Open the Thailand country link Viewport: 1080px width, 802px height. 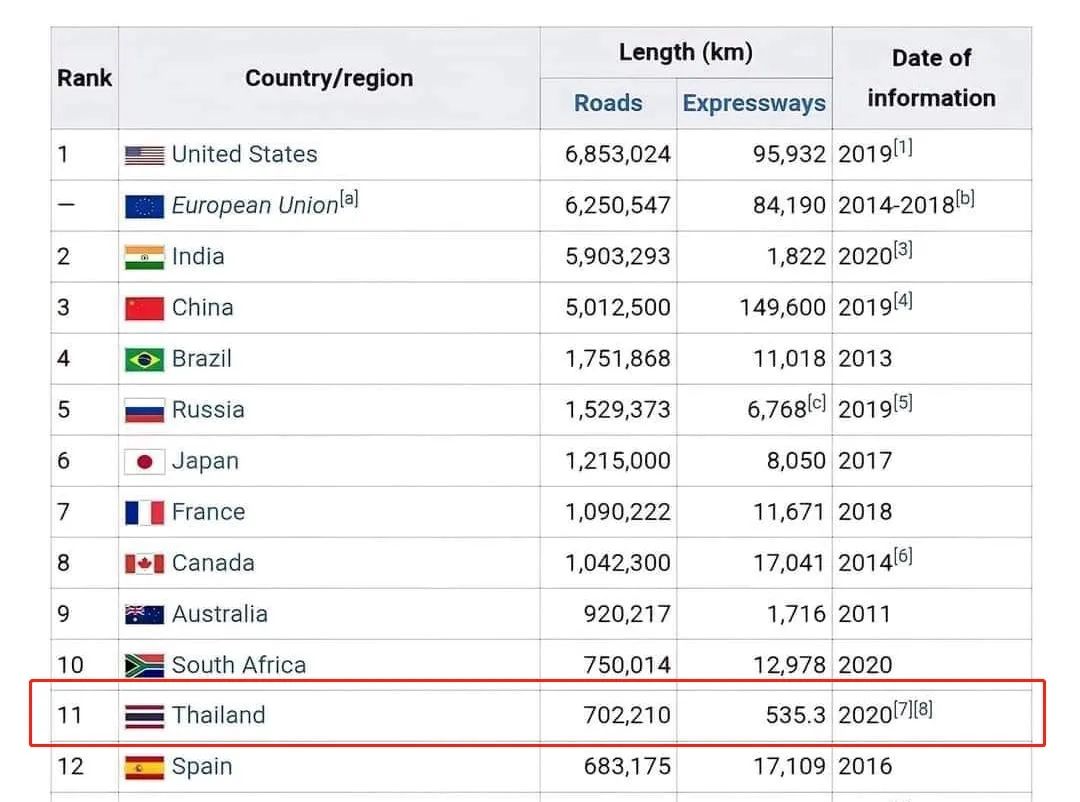(x=218, y=716)
